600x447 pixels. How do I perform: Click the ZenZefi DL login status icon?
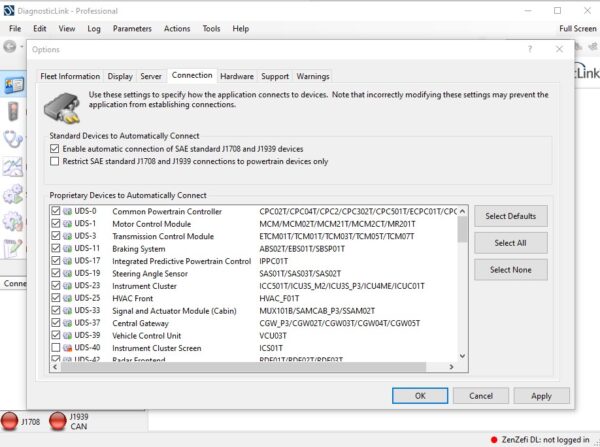coord(496,439)
